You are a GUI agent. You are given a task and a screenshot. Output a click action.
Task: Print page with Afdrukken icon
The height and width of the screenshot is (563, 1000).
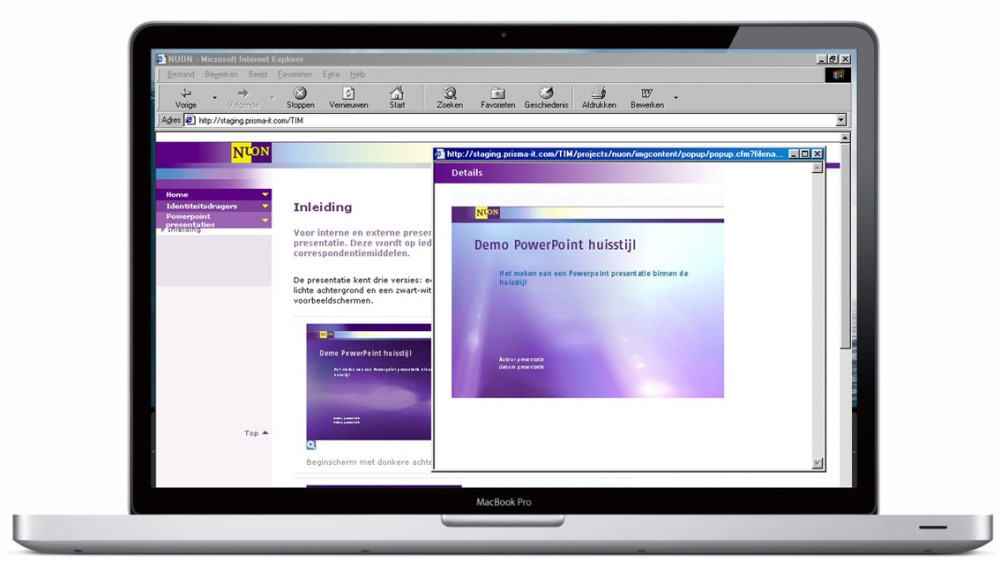point(599,98)
